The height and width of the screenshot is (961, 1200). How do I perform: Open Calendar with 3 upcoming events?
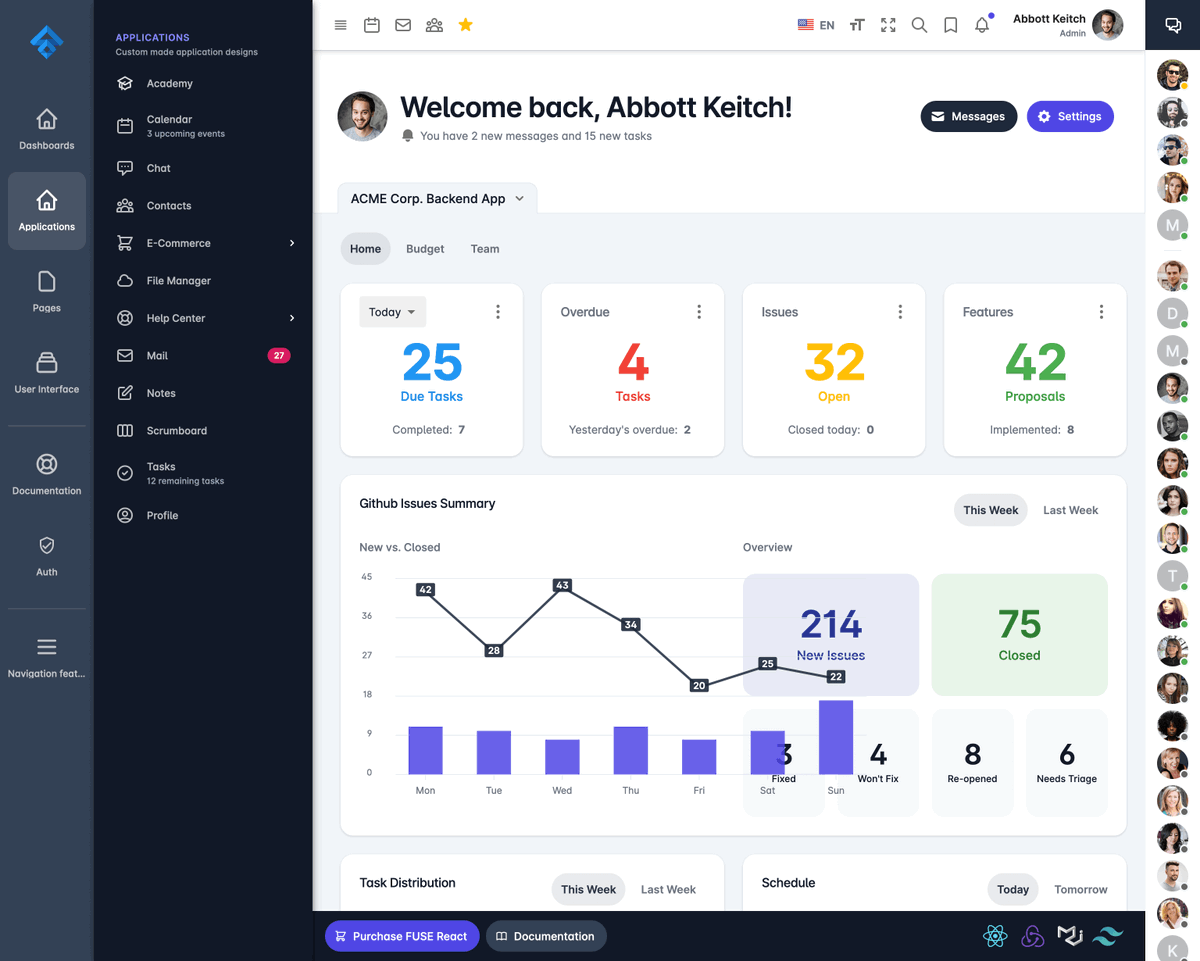tap(206, 126)
